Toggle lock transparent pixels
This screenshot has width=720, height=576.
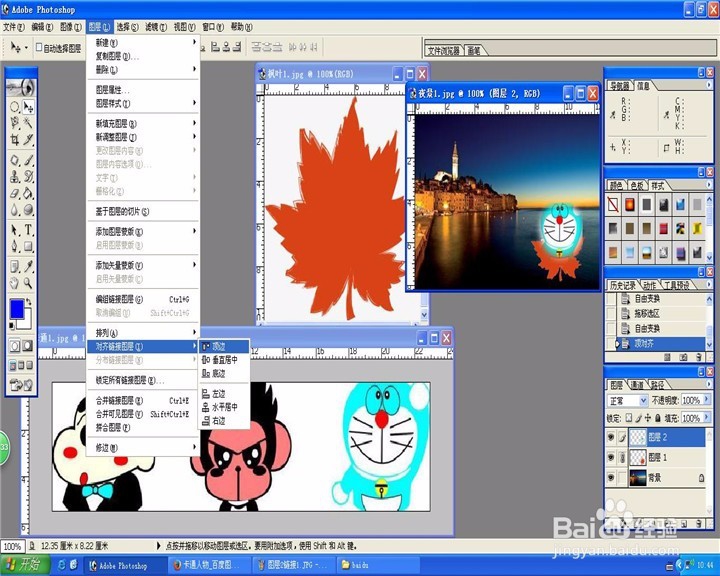[x=629, y=418]
